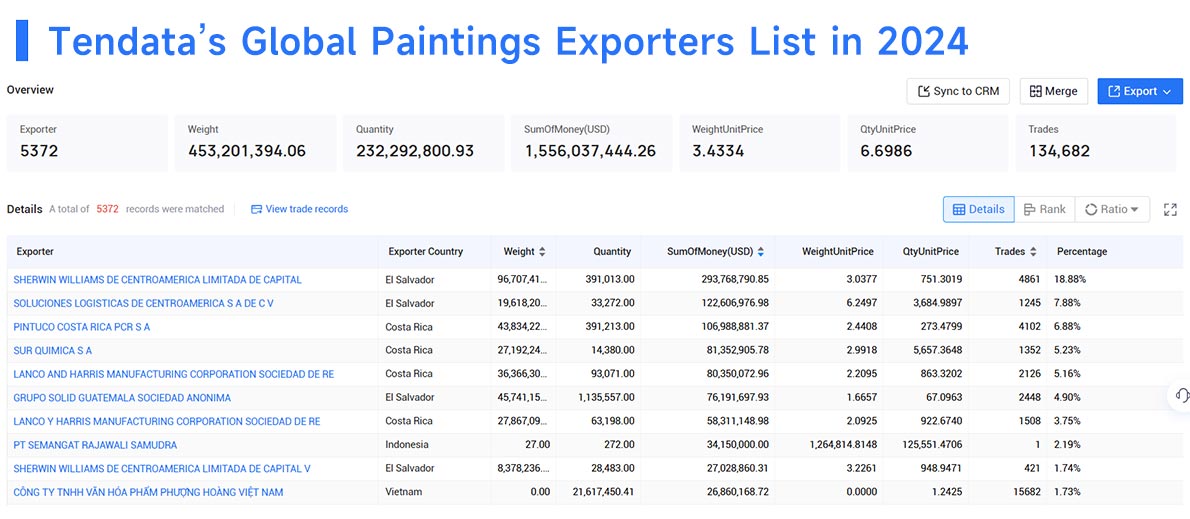
Task: Select the QtyUnitPrice 6.6986 overview card
Action: tap(927, 143)
